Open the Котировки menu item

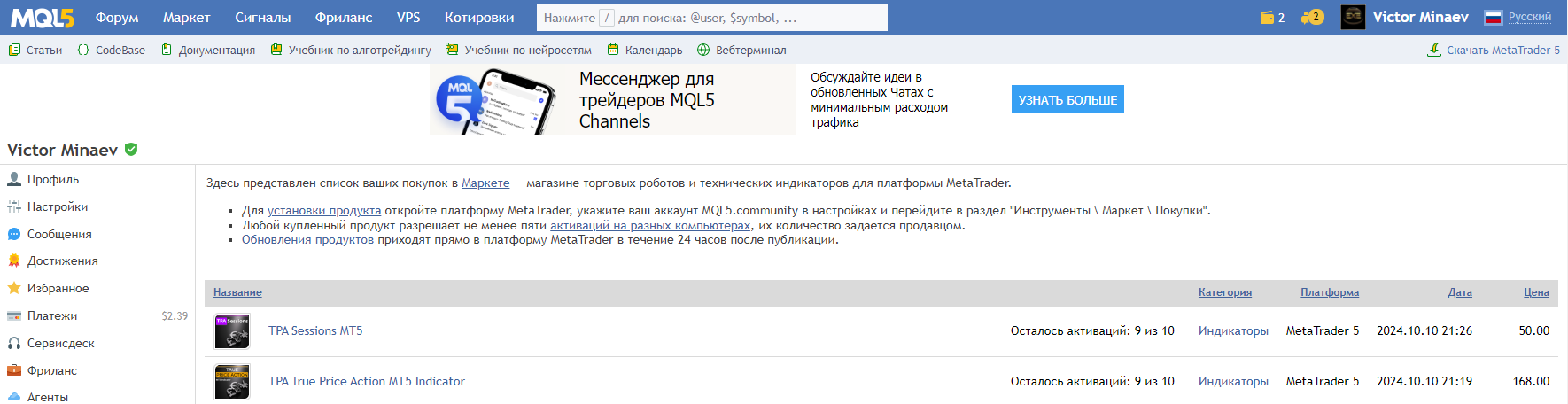(479, 18)
